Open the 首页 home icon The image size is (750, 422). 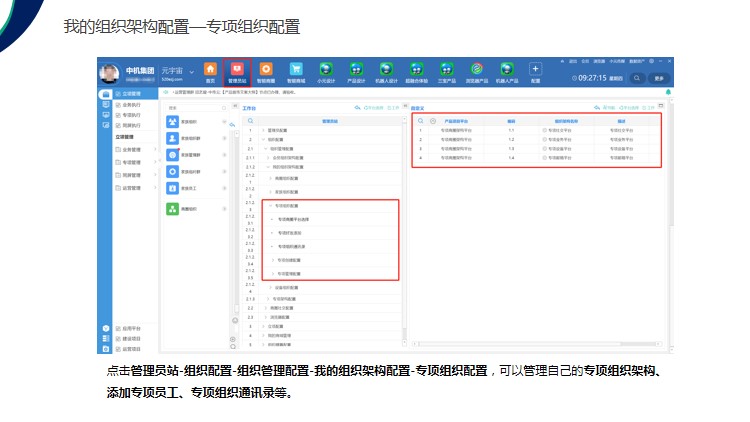click(x=210, y=71)
